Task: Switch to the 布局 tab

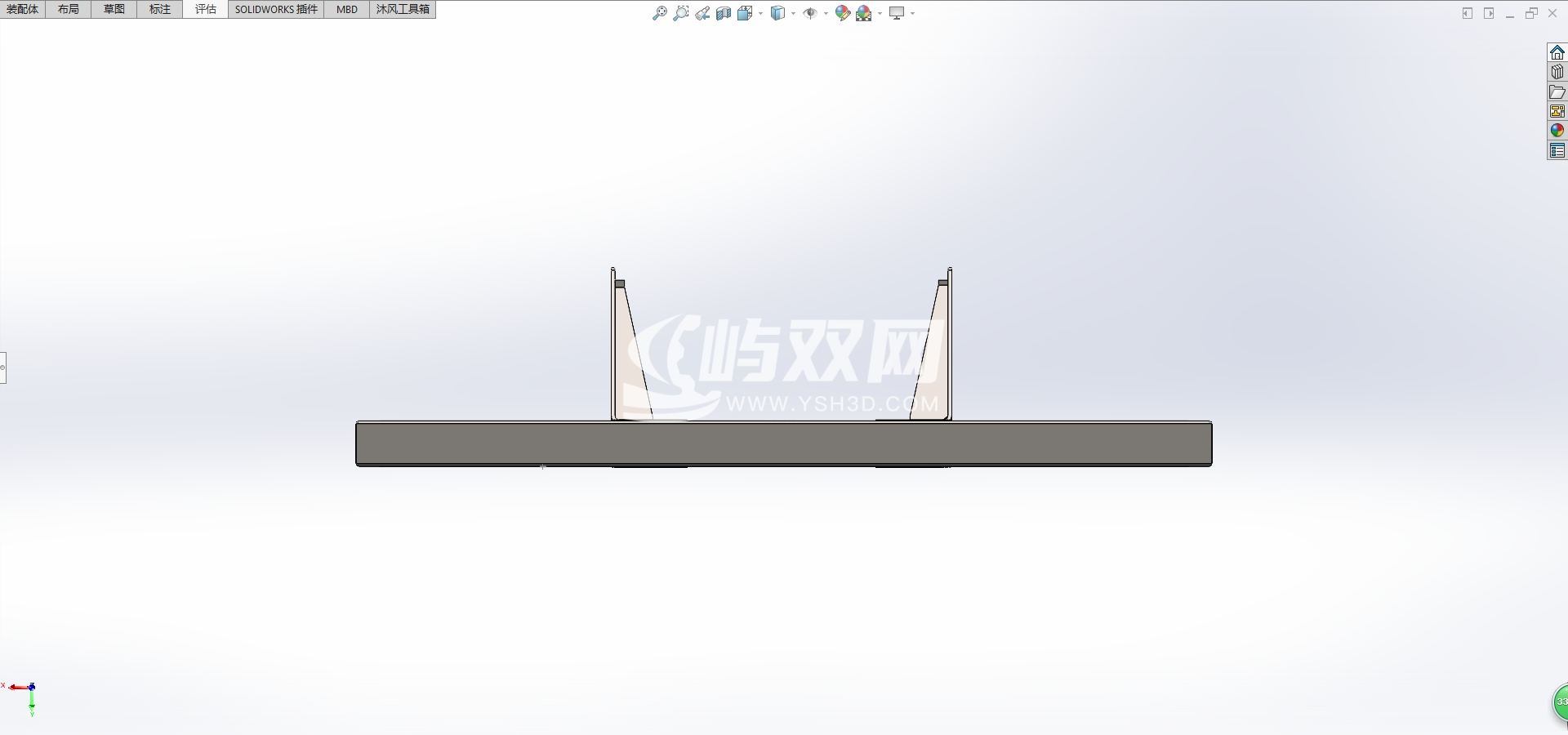Action: tap(69, 9)
